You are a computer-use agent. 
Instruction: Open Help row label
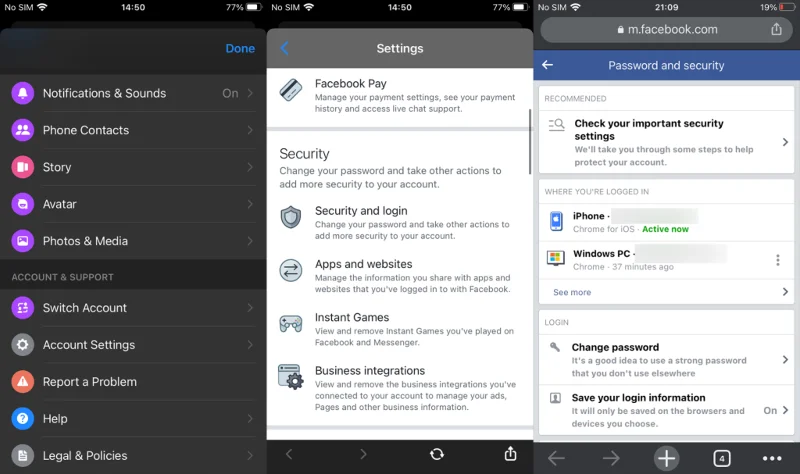pyautogui.click(x=55, y=419)
